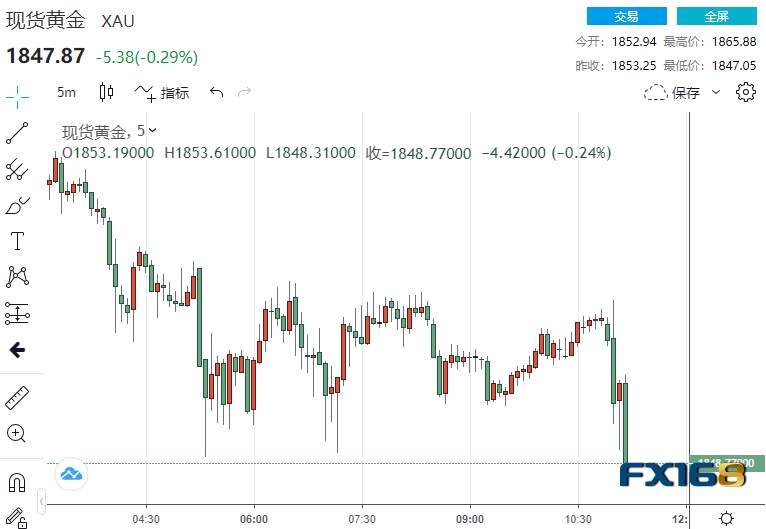The image size is (766, 529).
Task: Expand the 现货黄金, 5 legend chevron
Action: pos(152,130)
